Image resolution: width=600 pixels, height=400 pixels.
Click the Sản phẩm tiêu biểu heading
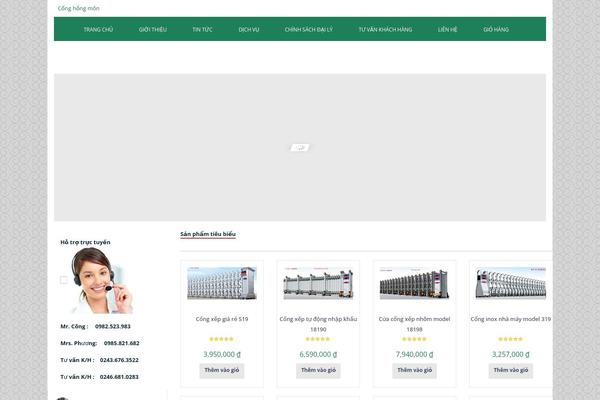click(208, 234)
